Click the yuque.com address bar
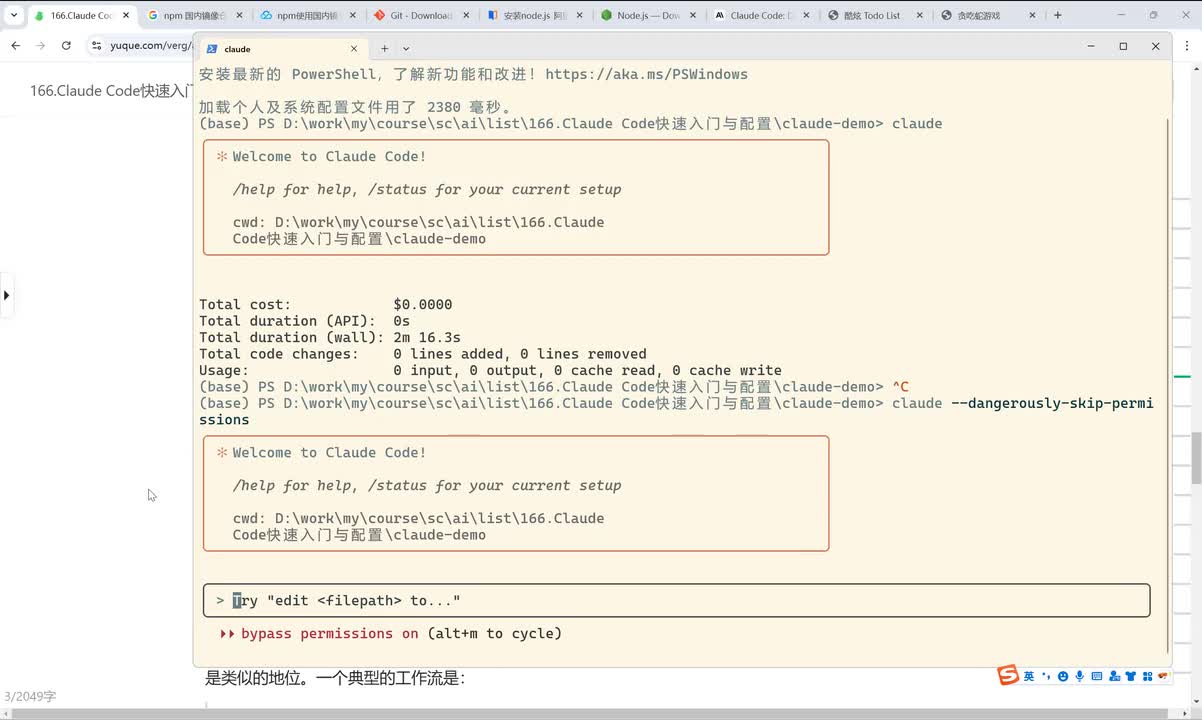Screen dimensions: 1202x720 pyautogui.click(x=150, y=46)
